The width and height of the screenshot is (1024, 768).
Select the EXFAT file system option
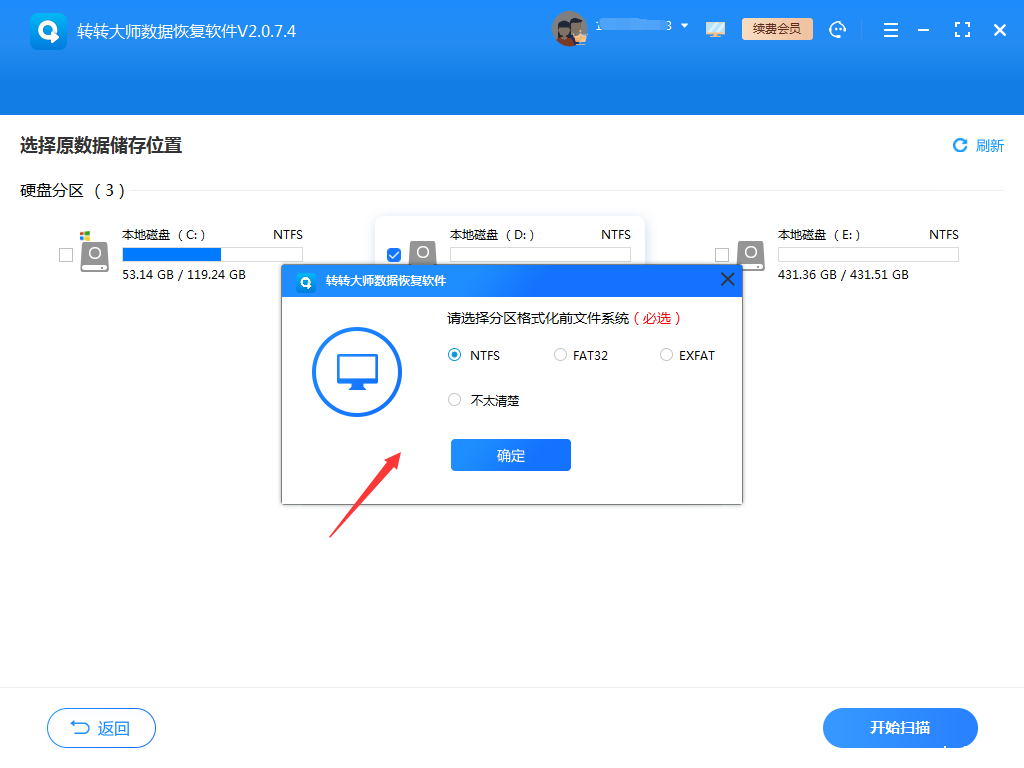[x=666, y=355]
